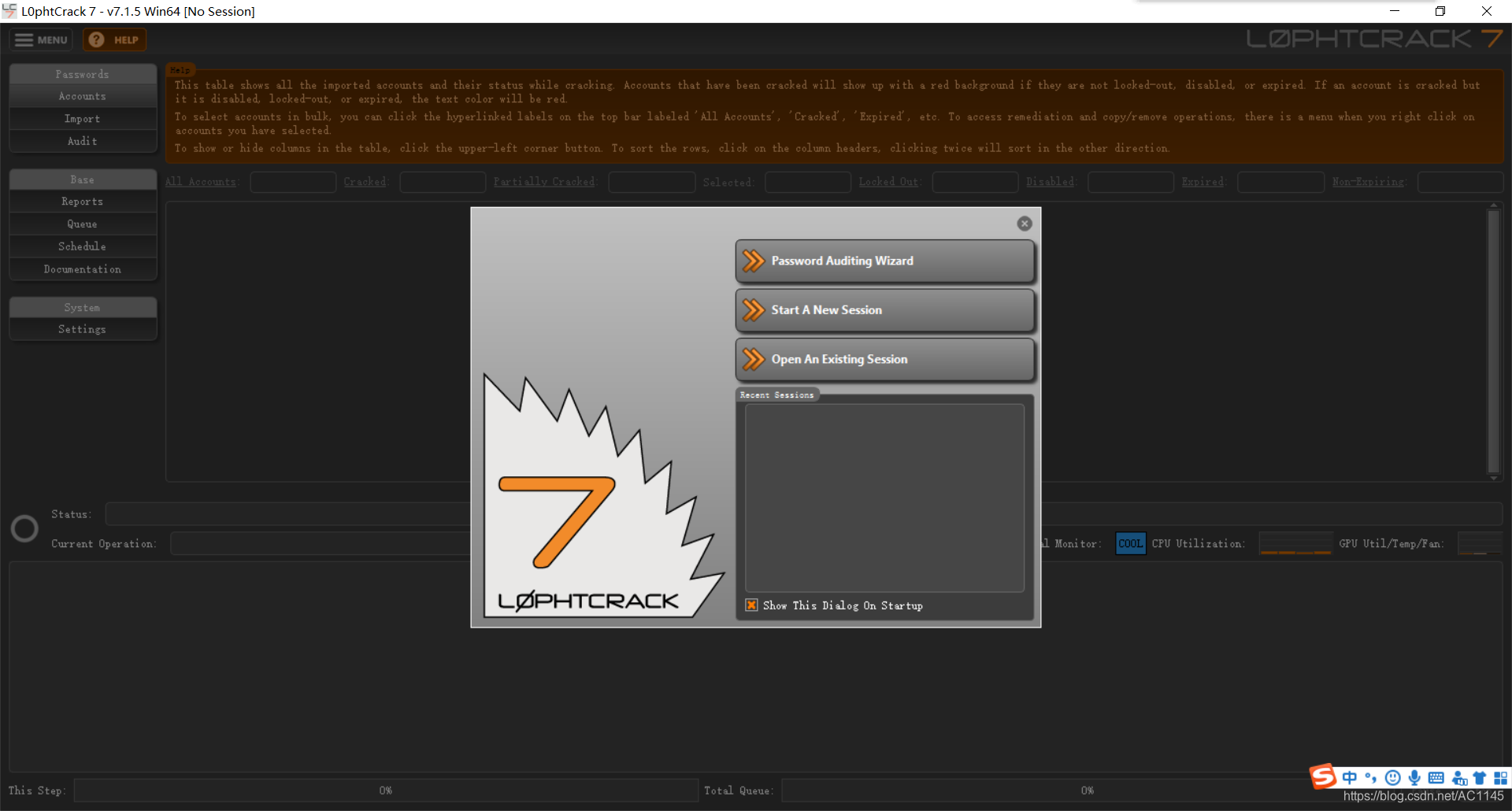Viewport: 1512px width, 811px height.
Task: Click the HELP question mark button
Action: pyautogui.click(x=115, y=39)
